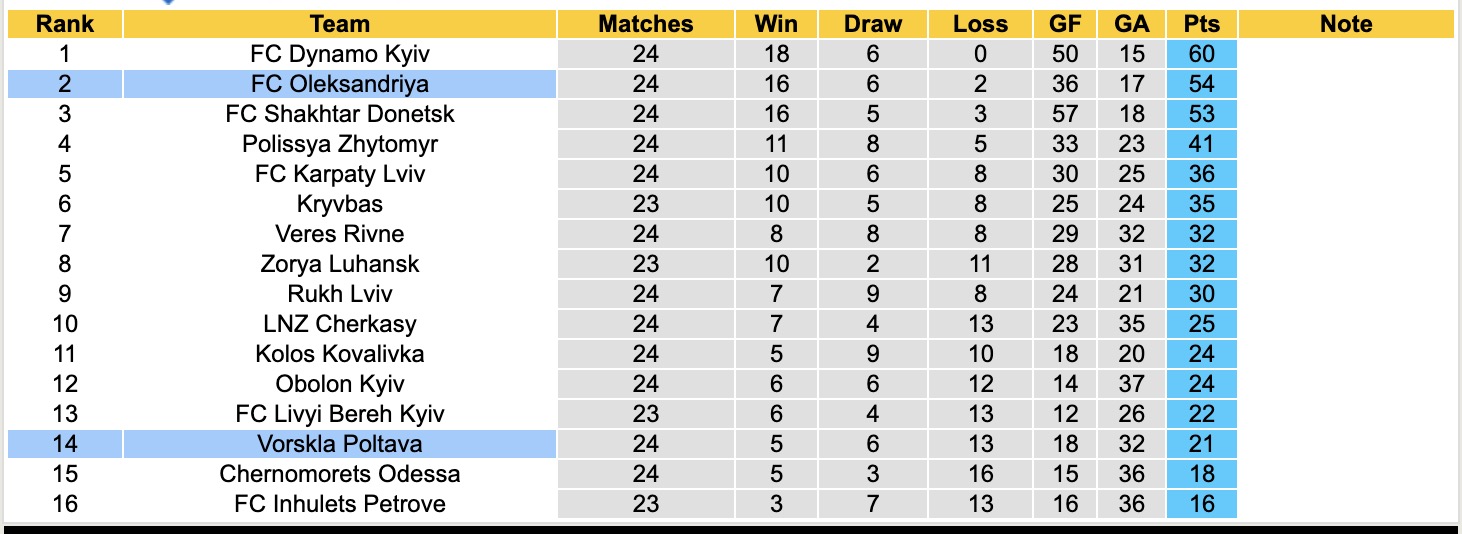Select the GA column header
The height and width of the screenshot is (534, 1462).
point(1131,24)
